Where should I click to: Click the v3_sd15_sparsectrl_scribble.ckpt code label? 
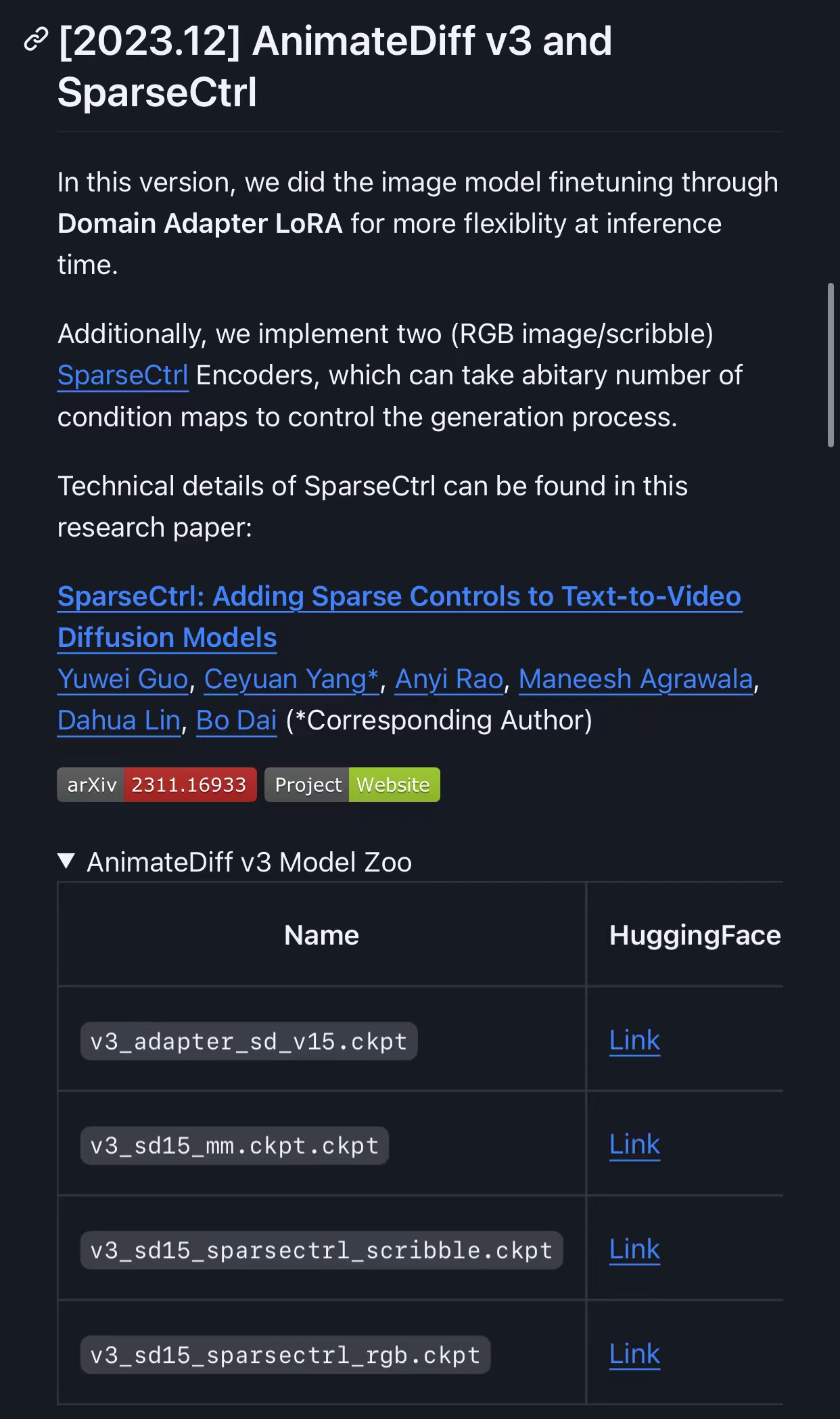(x=321, y=1251)
